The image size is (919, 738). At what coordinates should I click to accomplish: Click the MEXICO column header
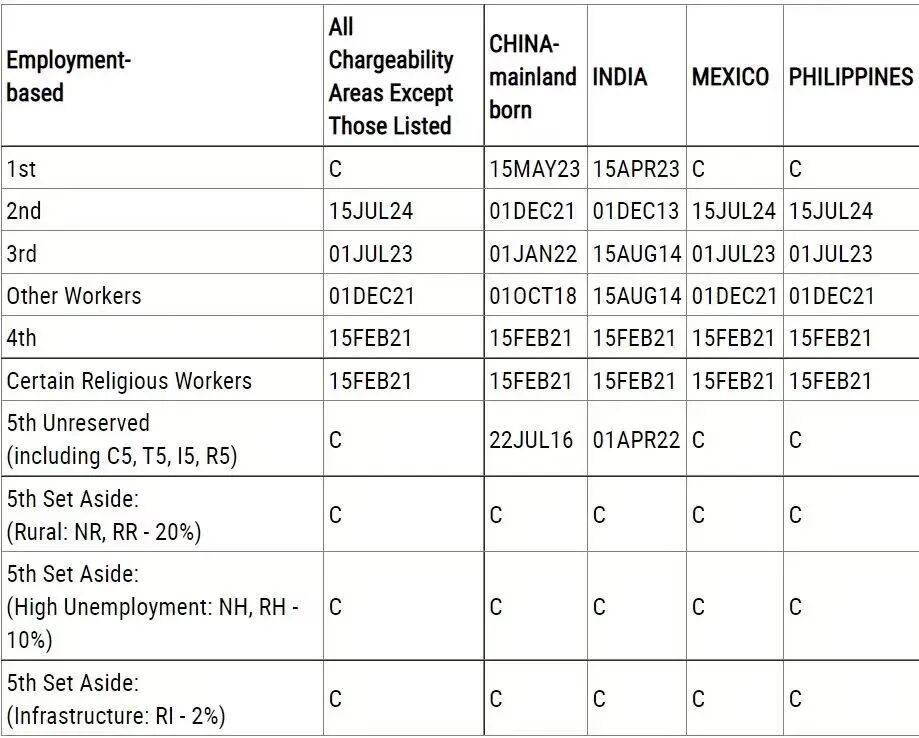click(x=730, y=77)
